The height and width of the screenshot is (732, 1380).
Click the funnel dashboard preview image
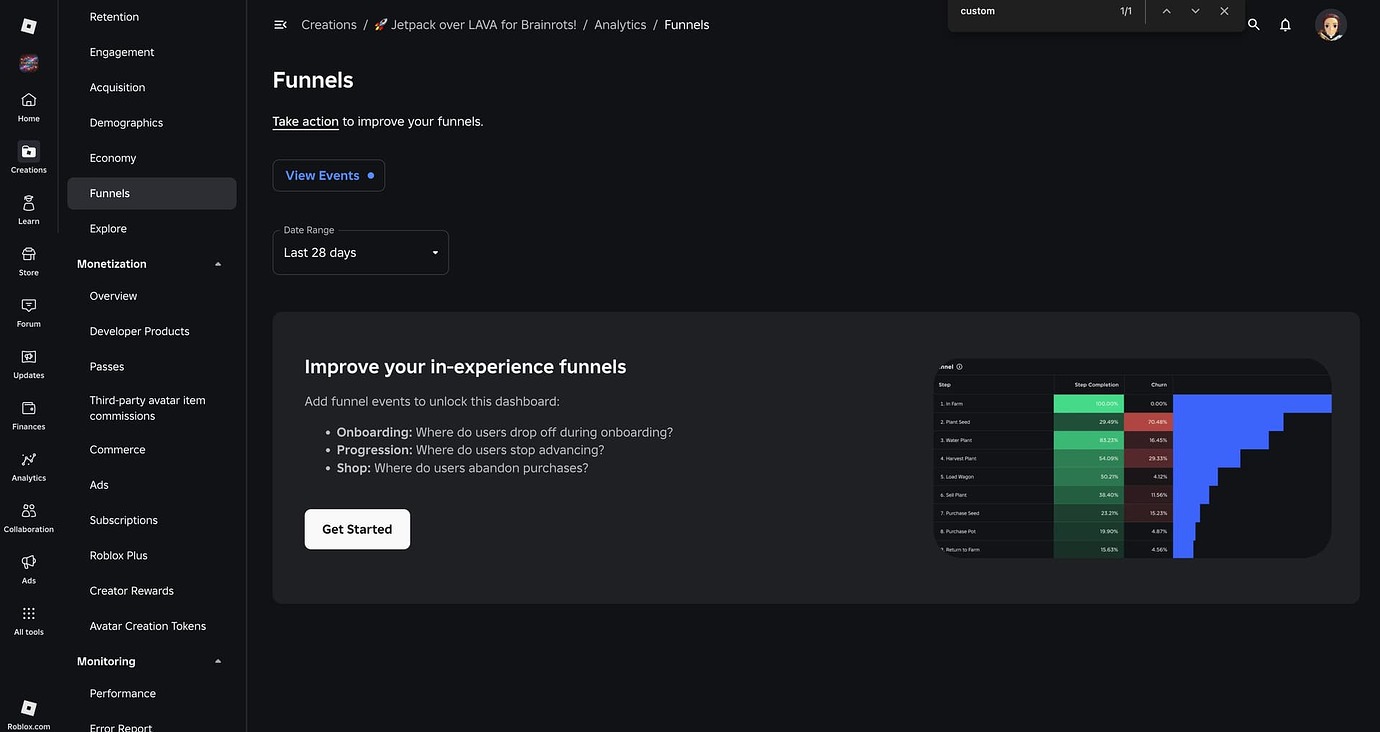1132,458
